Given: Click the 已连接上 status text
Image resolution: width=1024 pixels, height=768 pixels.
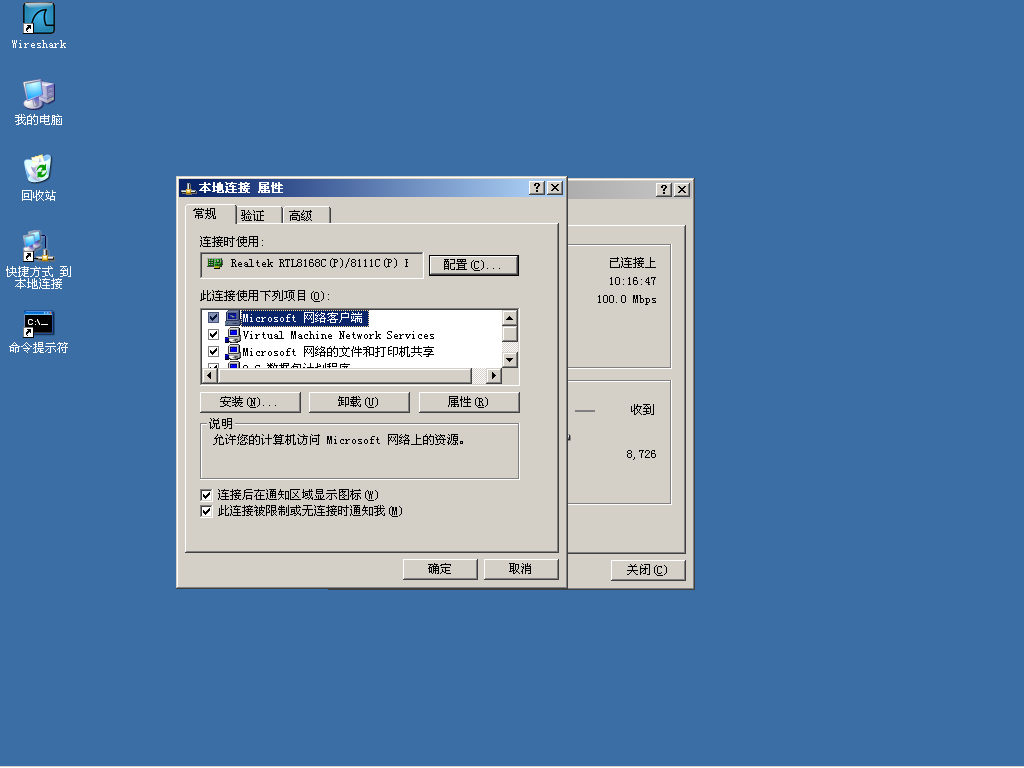Looking at the screenshot, I should pos(632,263).
